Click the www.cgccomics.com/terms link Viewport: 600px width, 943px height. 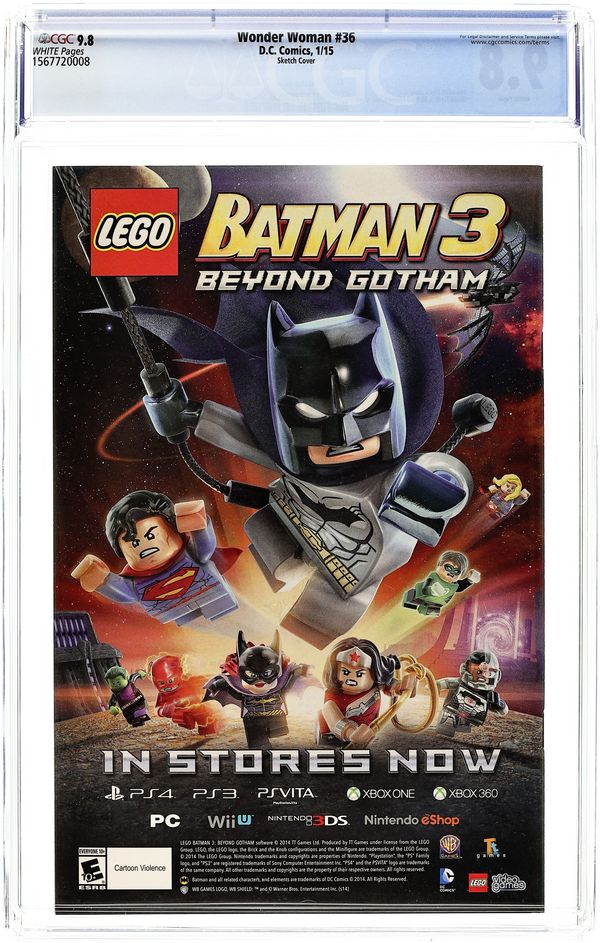[x=509, y=42]
